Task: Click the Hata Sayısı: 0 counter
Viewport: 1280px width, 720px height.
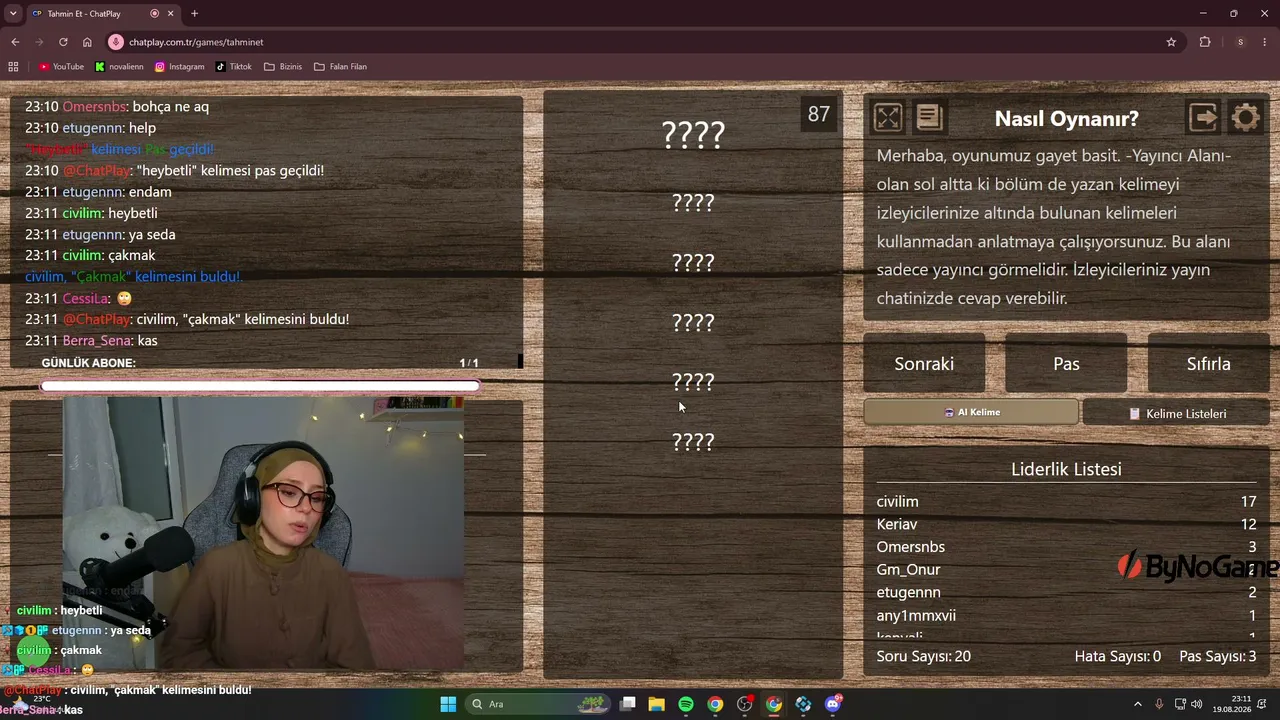Action: [1118, 657]
